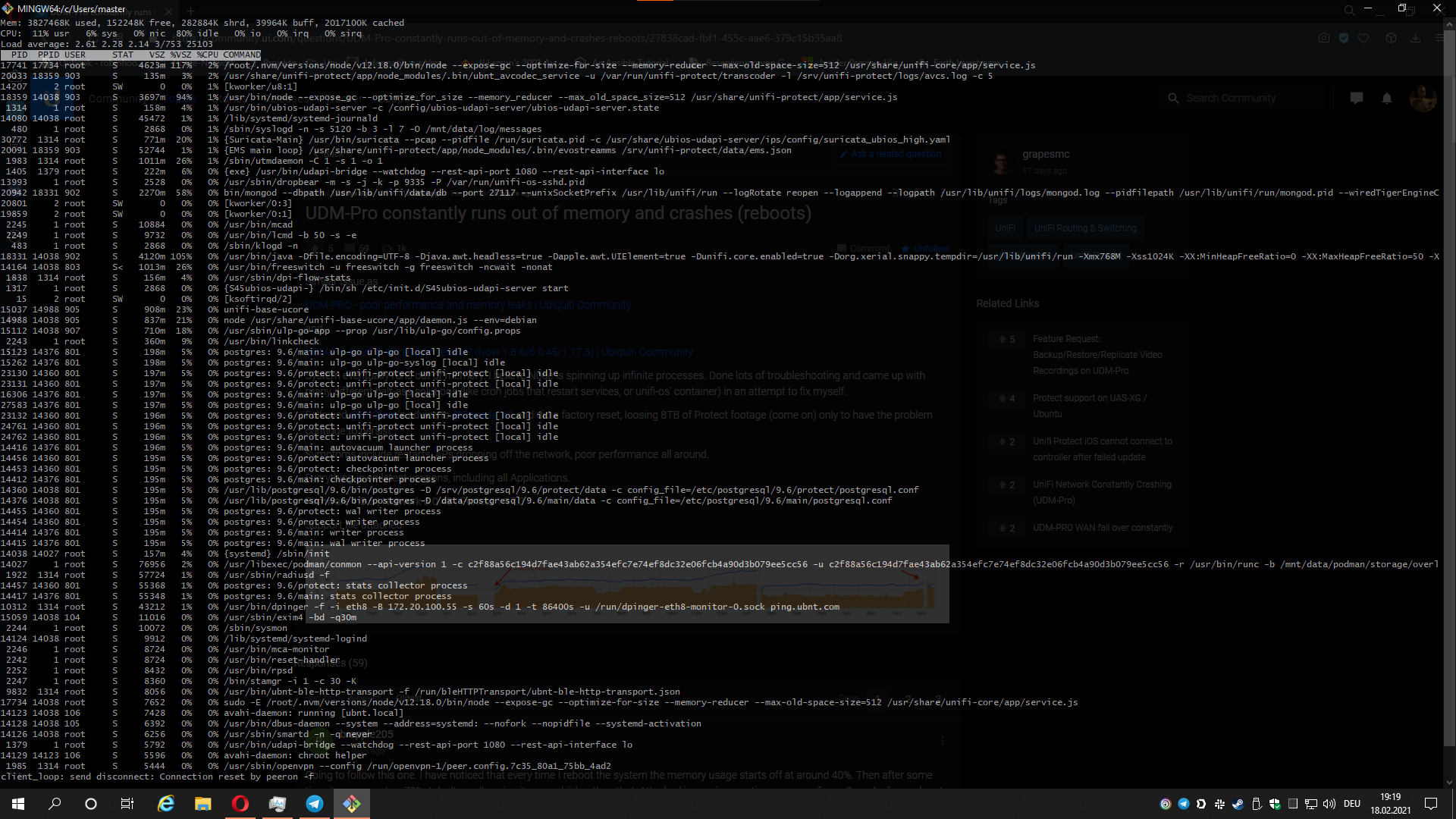Click the DEU language indicator
The width and height of the screenshot is (1456, 819).
pos(1351,804)
